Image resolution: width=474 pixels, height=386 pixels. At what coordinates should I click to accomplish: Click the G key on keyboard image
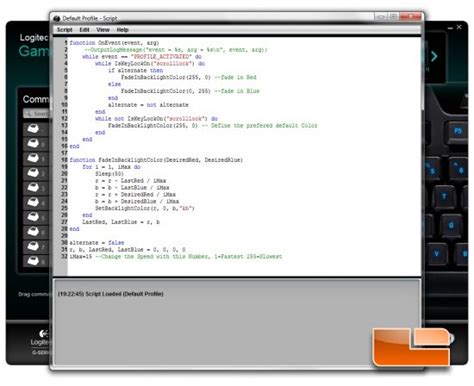click(x=451, y=226)
